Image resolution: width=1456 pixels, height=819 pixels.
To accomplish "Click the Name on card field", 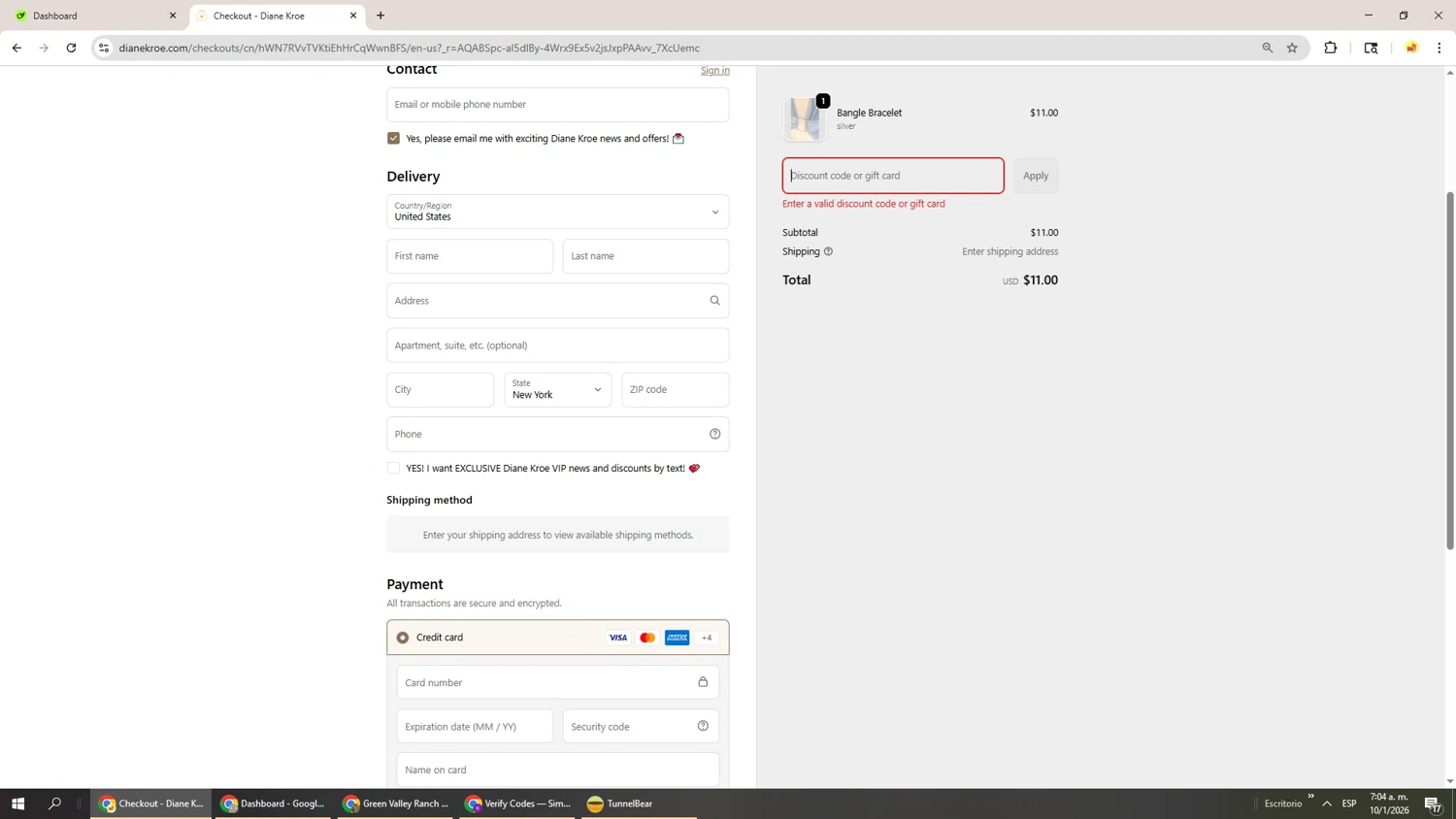I will [x=558, y=770].
